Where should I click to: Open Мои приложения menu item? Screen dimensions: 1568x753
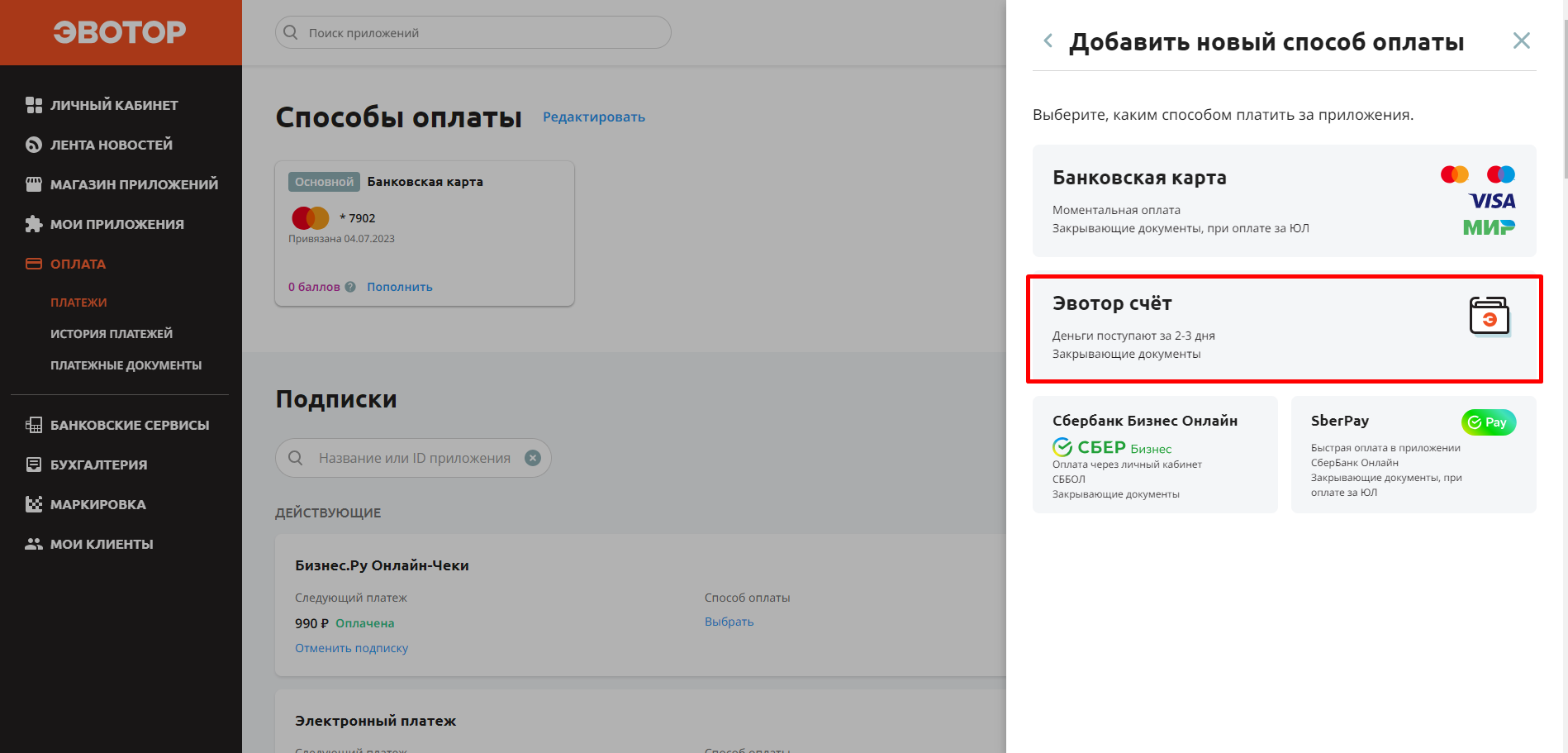point(117,224)
